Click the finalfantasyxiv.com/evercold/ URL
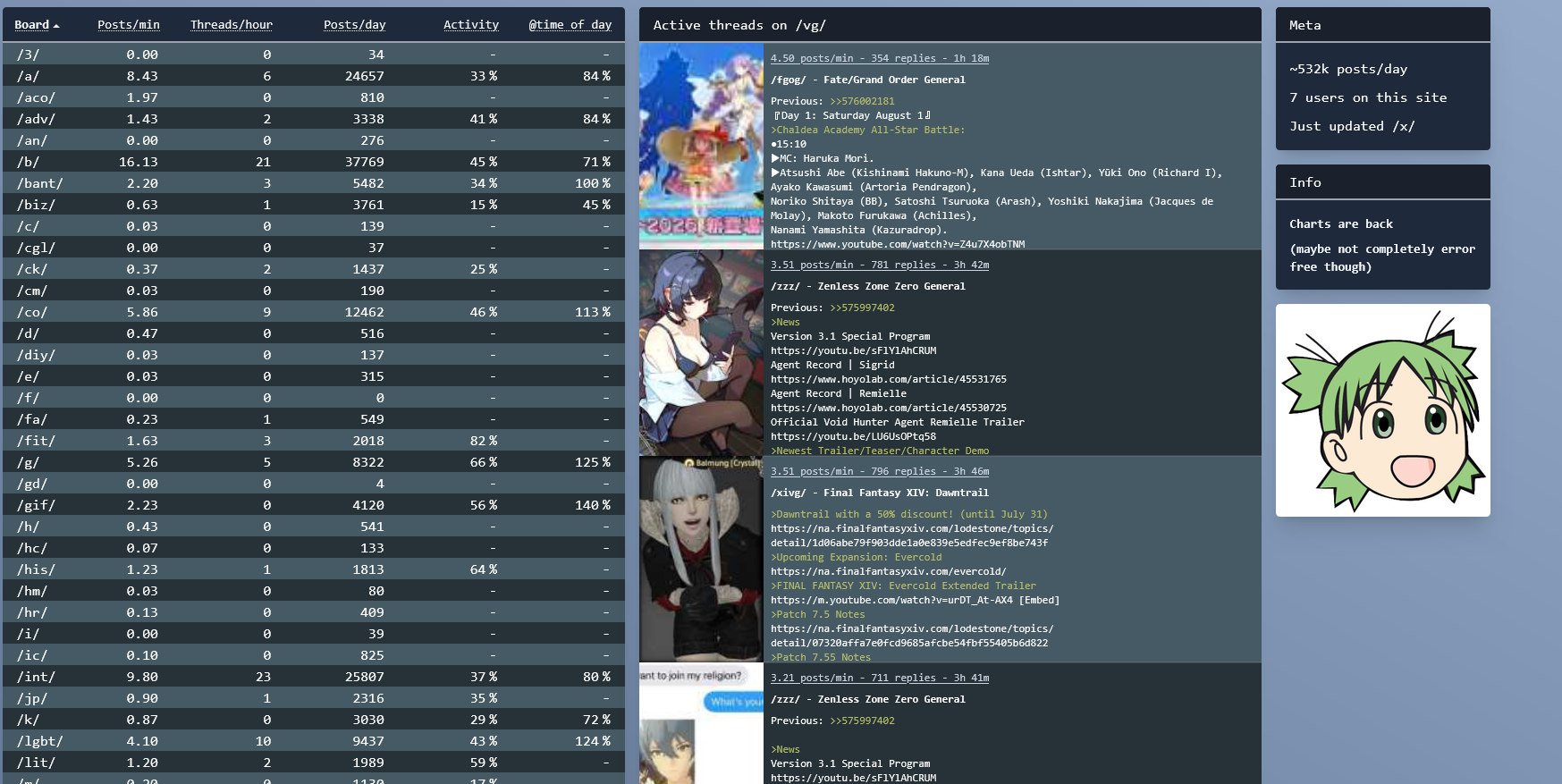The height and width of the screenshot is (784, 1562). 889,571
